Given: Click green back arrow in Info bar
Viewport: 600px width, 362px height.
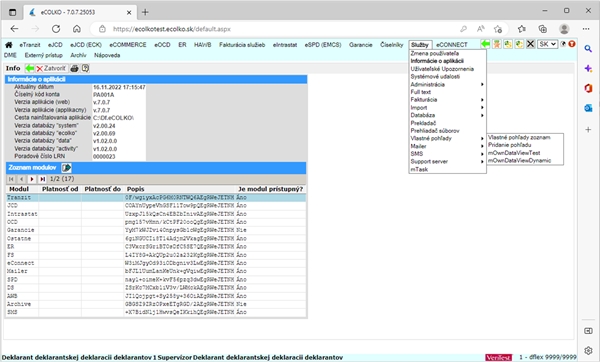Looking at the screenshot, I should [x=29, y=68].
